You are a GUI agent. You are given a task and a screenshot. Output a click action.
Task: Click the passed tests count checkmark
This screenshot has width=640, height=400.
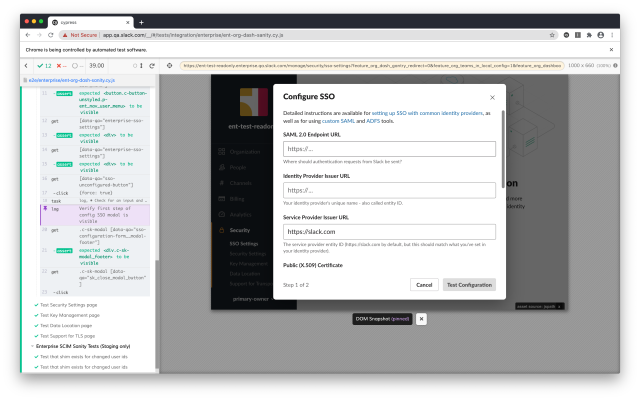click(44, 66)
